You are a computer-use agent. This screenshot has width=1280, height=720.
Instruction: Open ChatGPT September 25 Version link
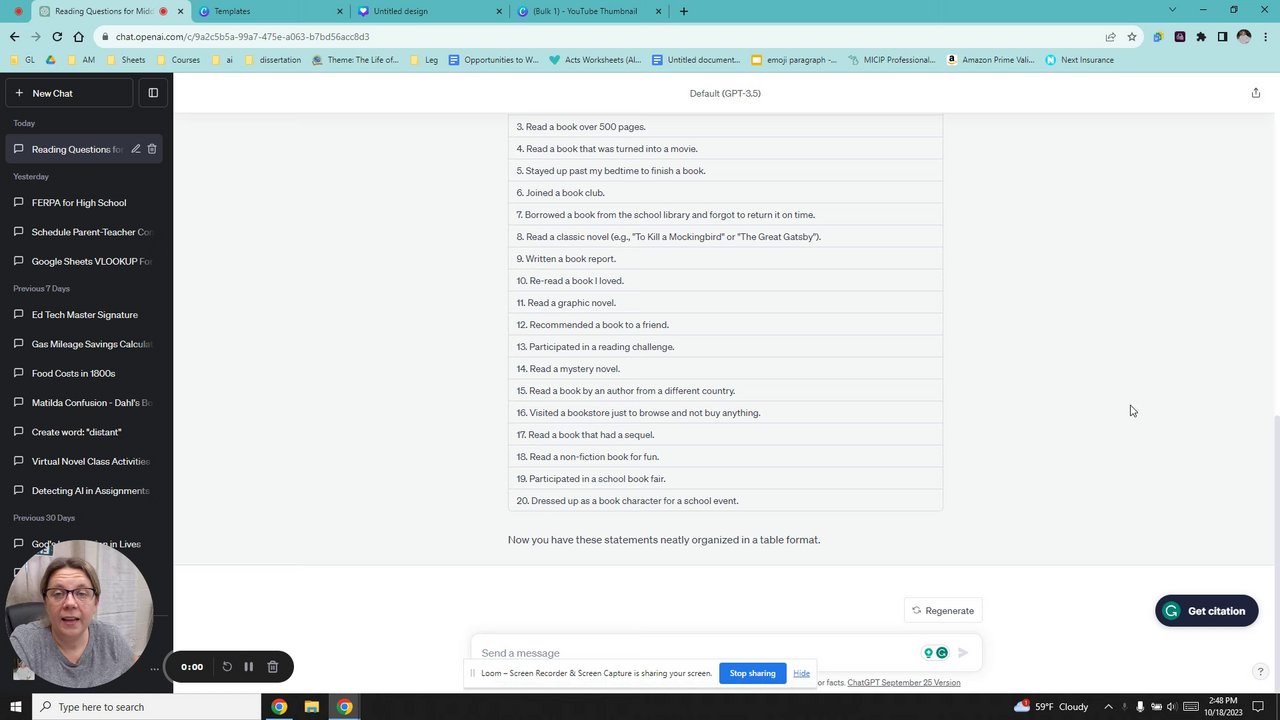click(904, 683)
